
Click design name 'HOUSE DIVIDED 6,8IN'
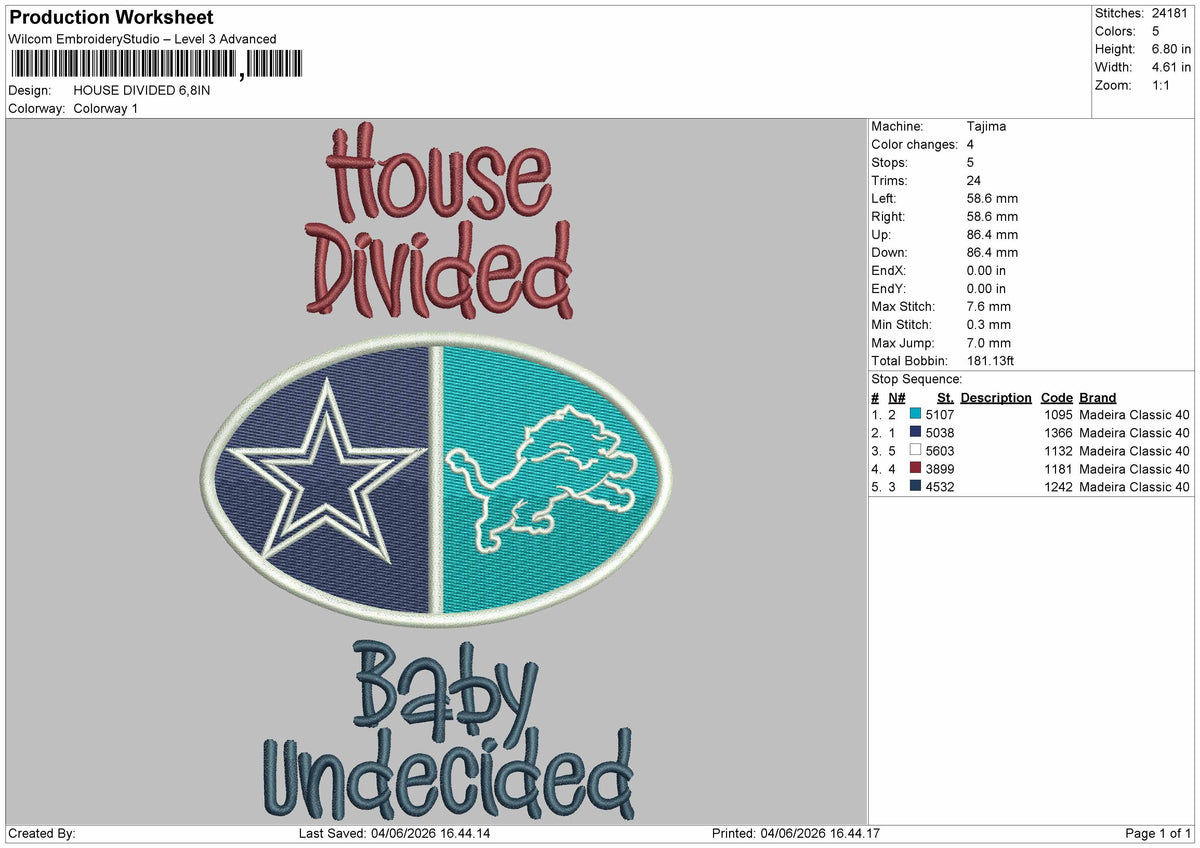142,90
